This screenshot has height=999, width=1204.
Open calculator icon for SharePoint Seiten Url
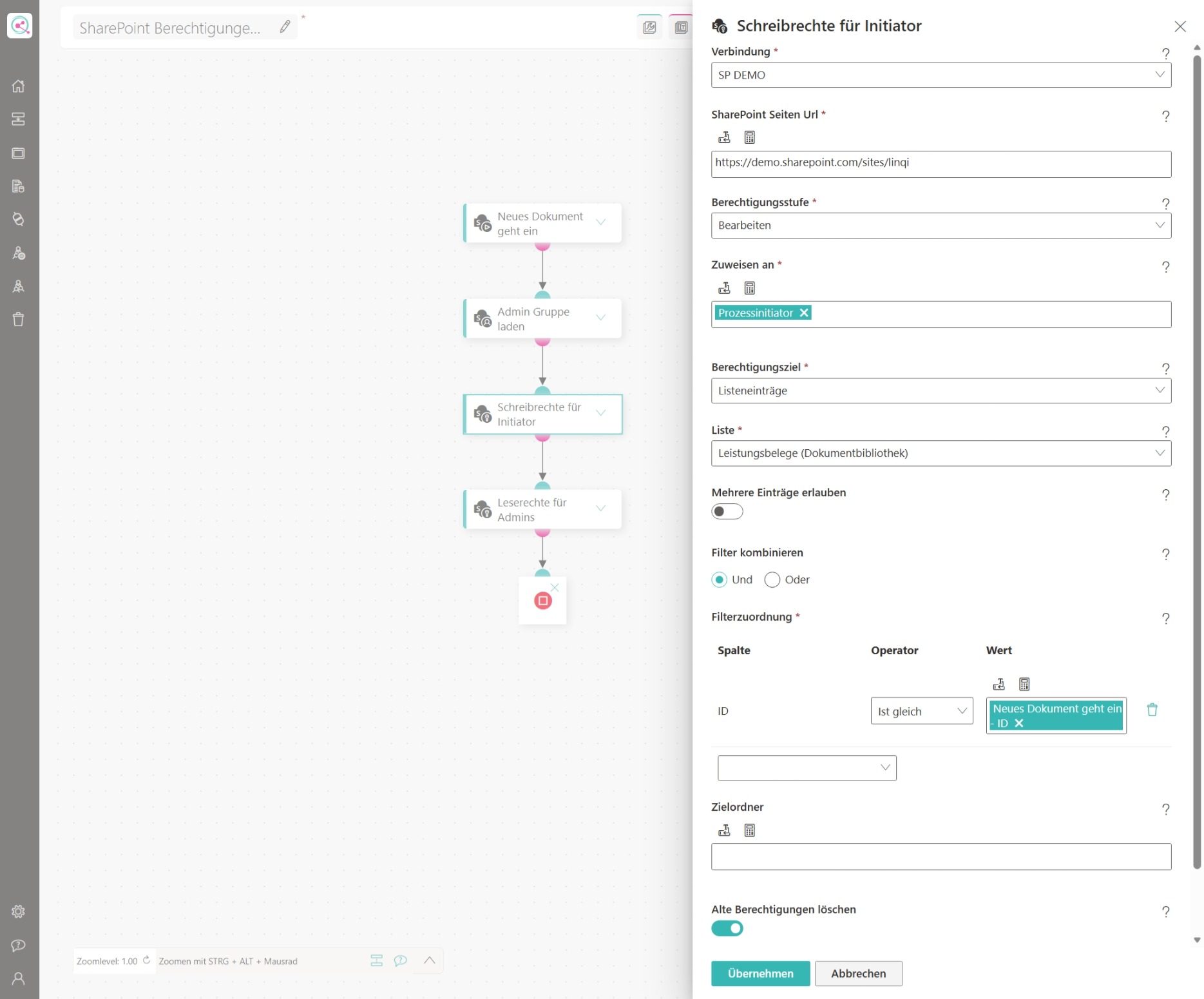pos(750,137)
